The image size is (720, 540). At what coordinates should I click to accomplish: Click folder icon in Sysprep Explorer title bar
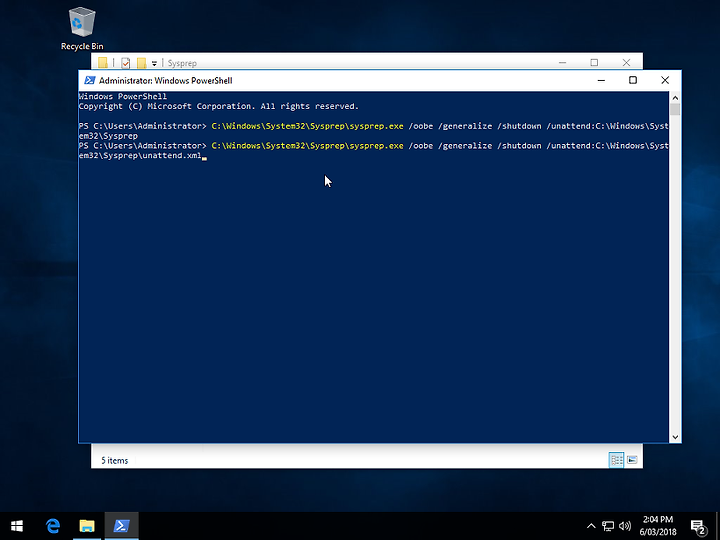[x=103, y=63]
